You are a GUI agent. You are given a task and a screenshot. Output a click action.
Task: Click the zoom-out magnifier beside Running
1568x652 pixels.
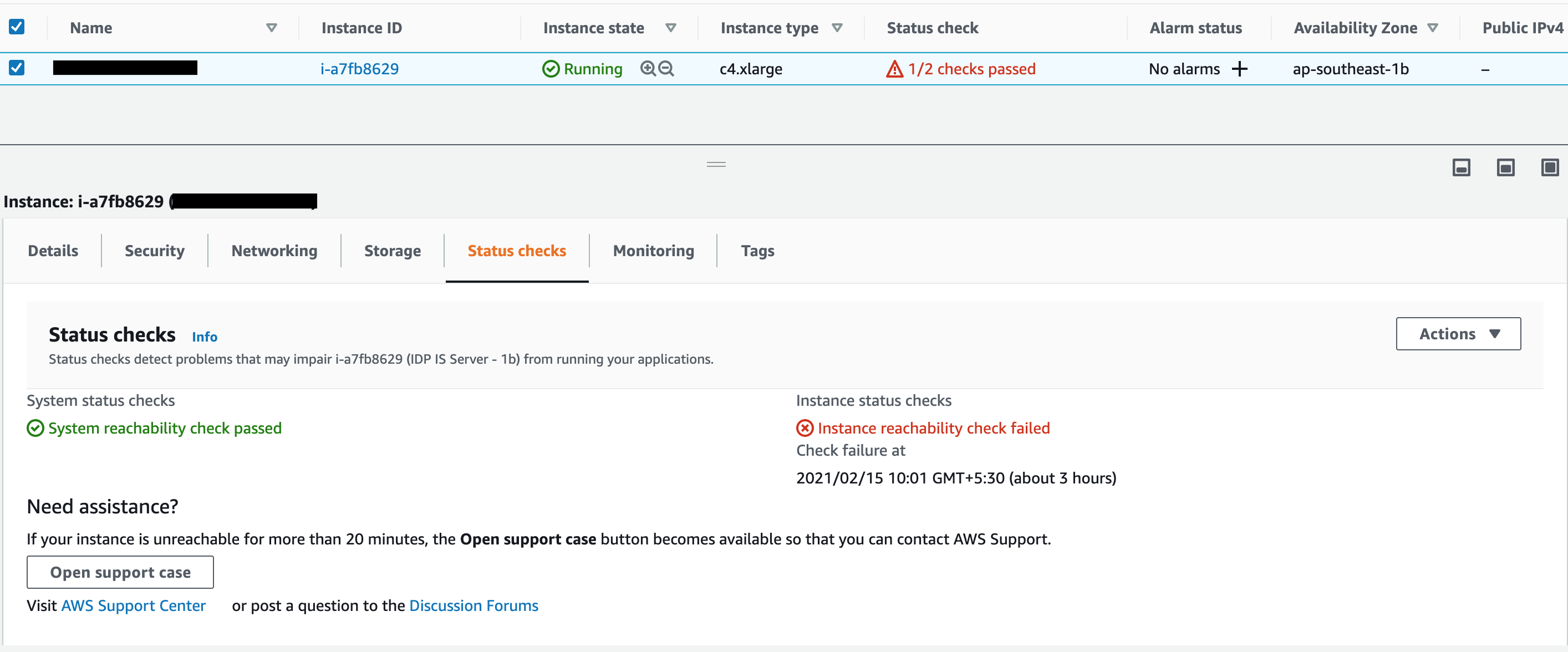(x=666, y=68)
